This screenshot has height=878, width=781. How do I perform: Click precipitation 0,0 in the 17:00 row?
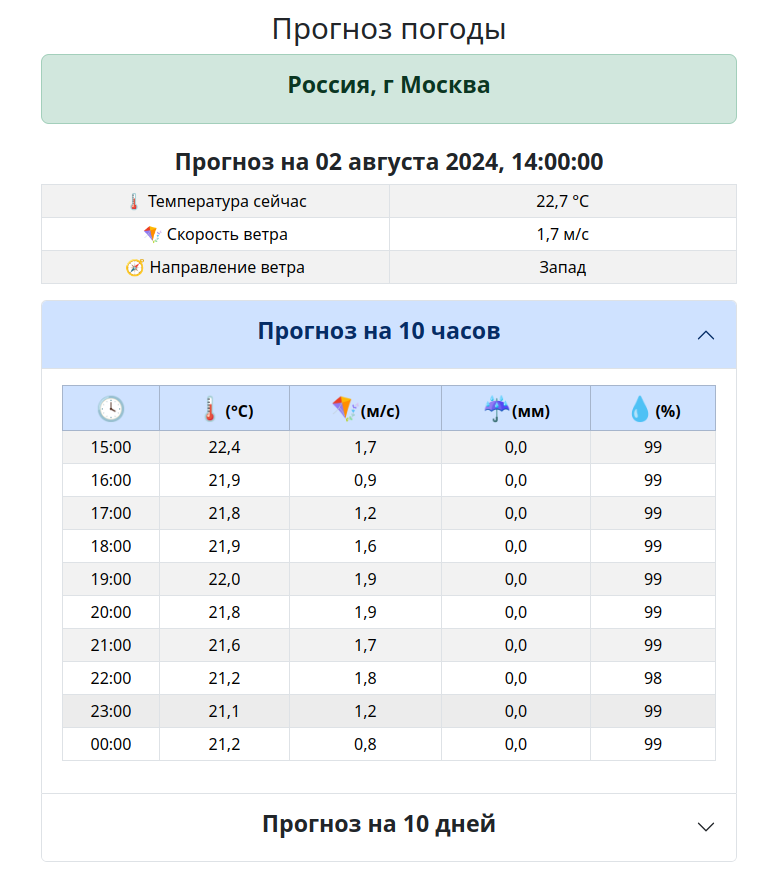coord(516,513)
